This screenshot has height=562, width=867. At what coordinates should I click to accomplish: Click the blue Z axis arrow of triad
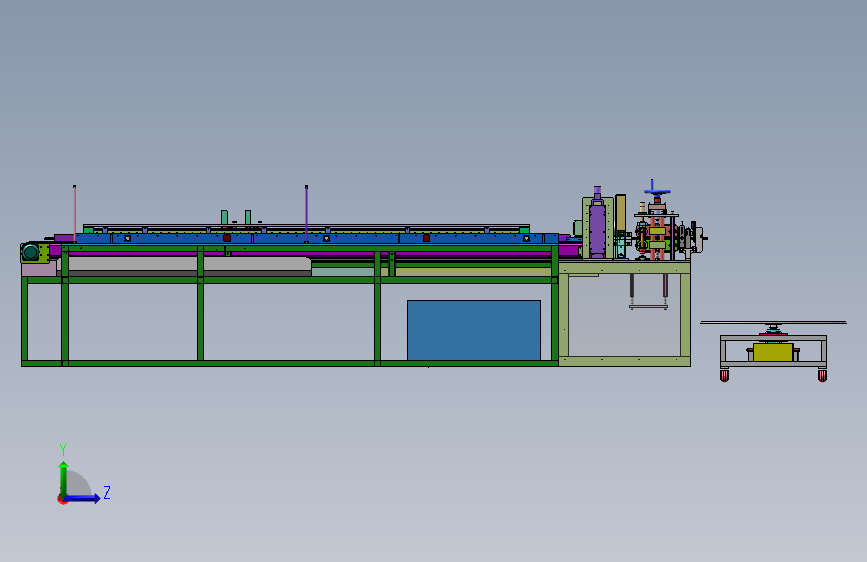point(83,498)
